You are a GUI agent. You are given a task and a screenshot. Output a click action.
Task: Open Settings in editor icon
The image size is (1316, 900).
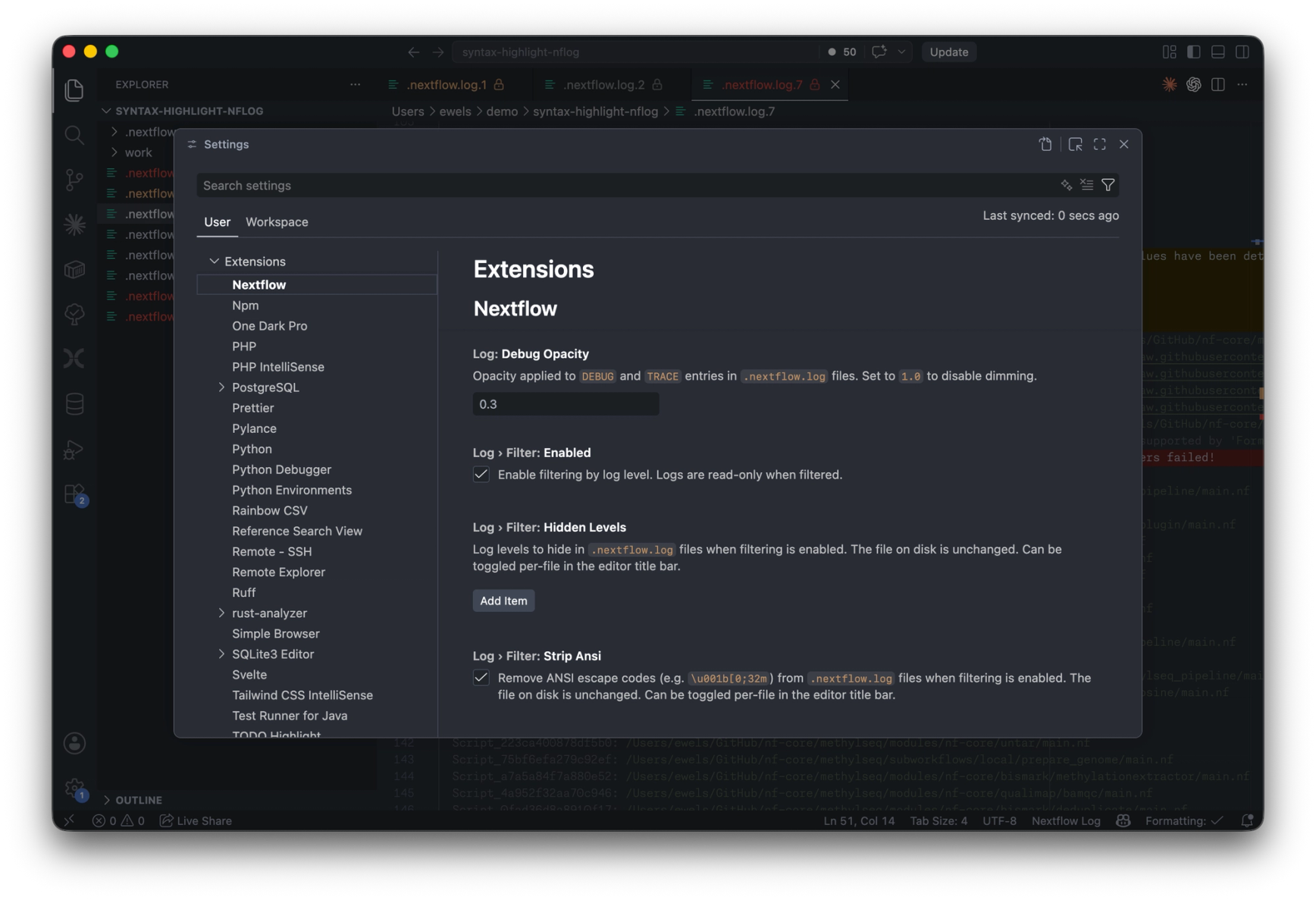1075,144
